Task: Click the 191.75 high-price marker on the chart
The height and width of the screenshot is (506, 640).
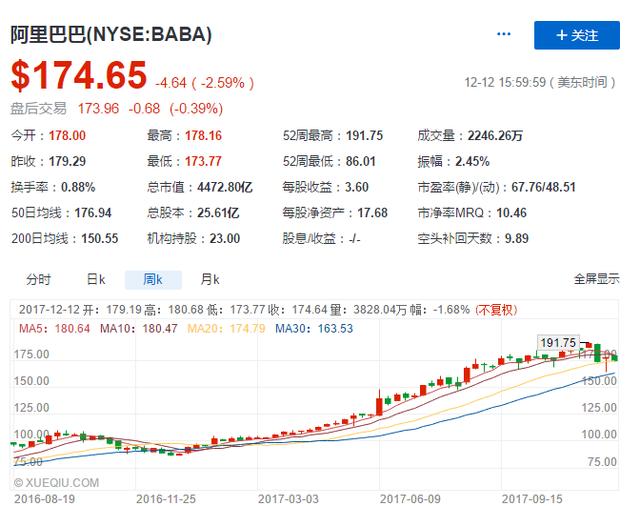Action: click(558, 343)
